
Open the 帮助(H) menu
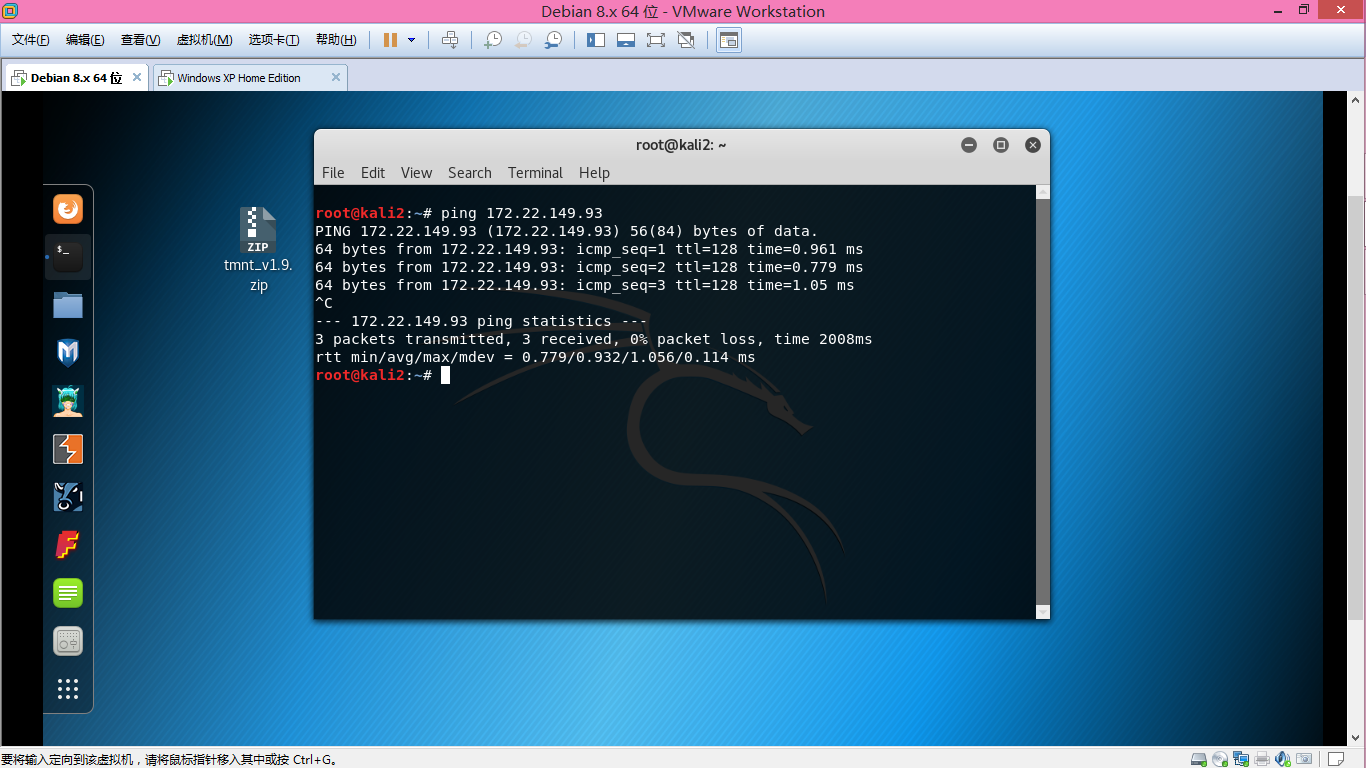tap(336, 40)
